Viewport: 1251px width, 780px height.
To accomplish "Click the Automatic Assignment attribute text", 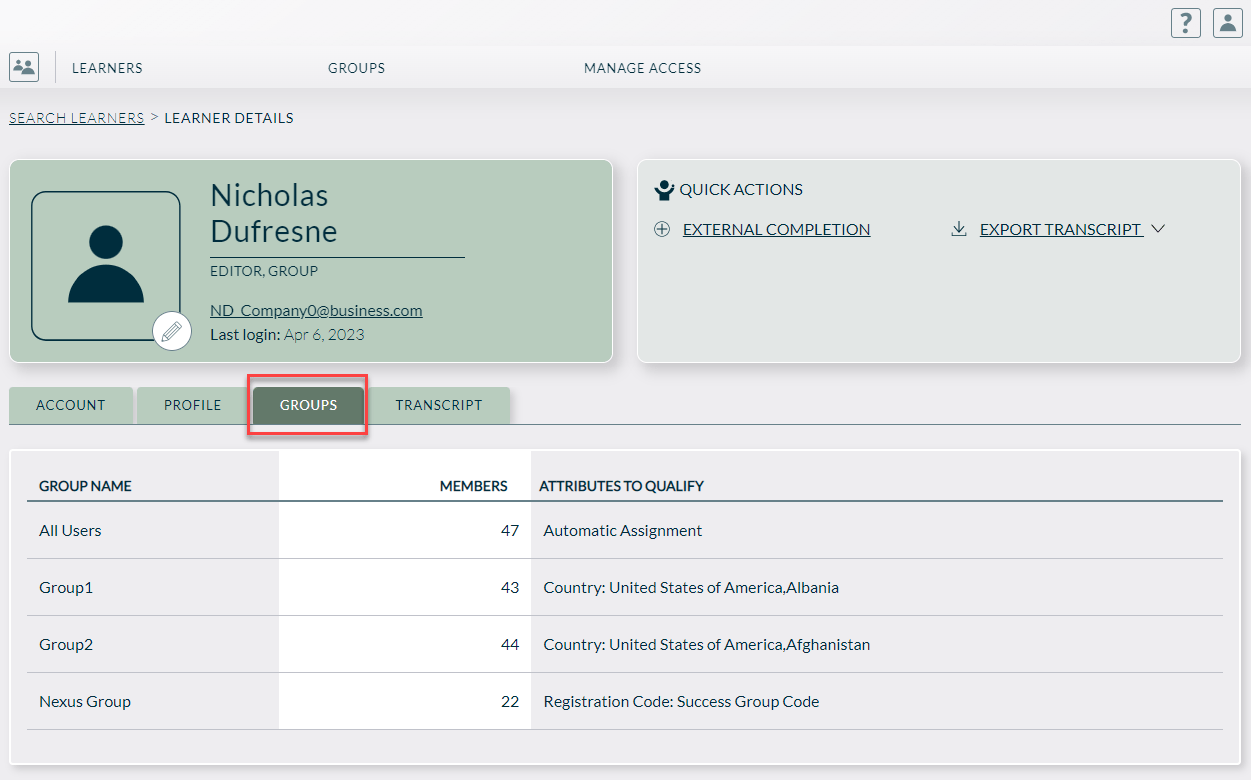I will tap(623, 530).
